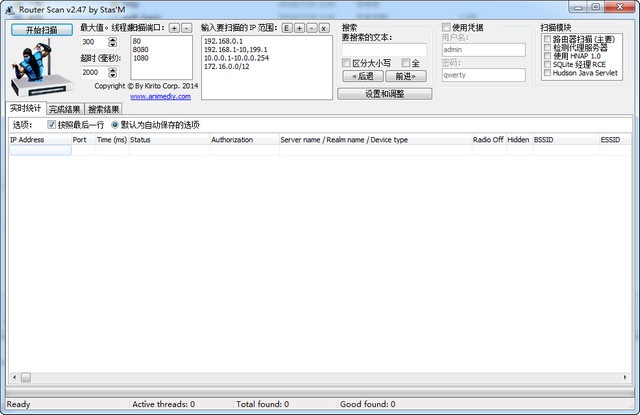Screen dimensions: 640x415
Task: Remove an IP range with - button
Action: (312, 28)
